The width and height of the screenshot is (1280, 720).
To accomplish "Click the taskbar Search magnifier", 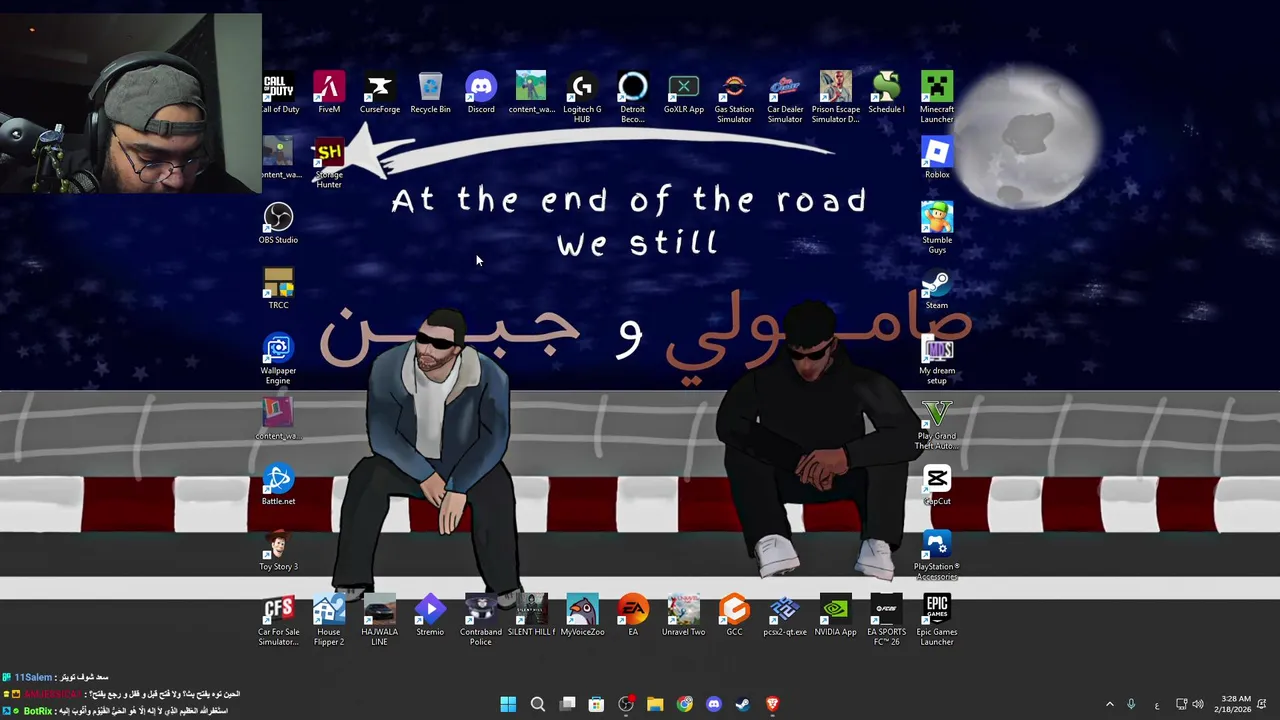I will [537, 704].
